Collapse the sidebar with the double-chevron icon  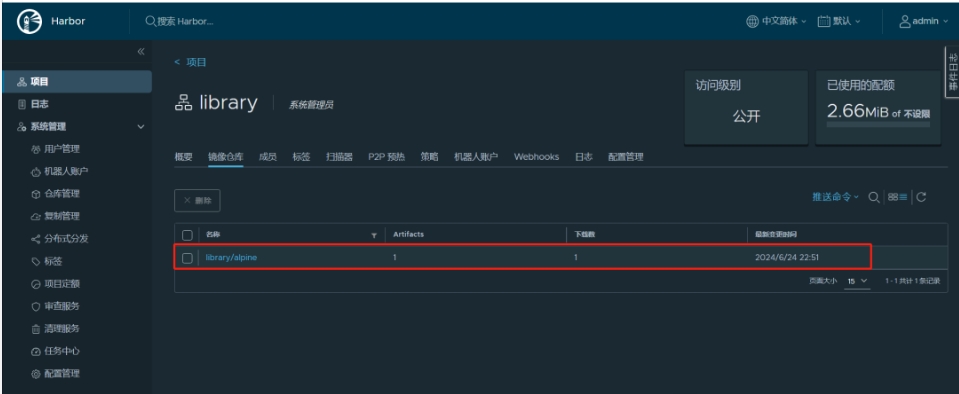tap(141, 51)
